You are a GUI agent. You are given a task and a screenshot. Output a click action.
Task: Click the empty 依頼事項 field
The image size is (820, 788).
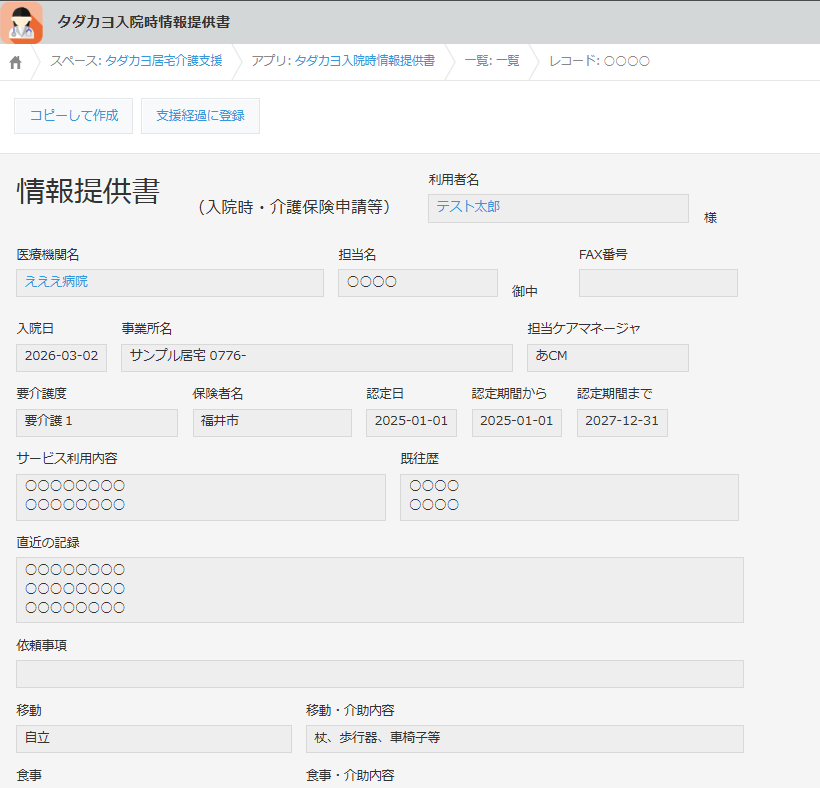379,674
